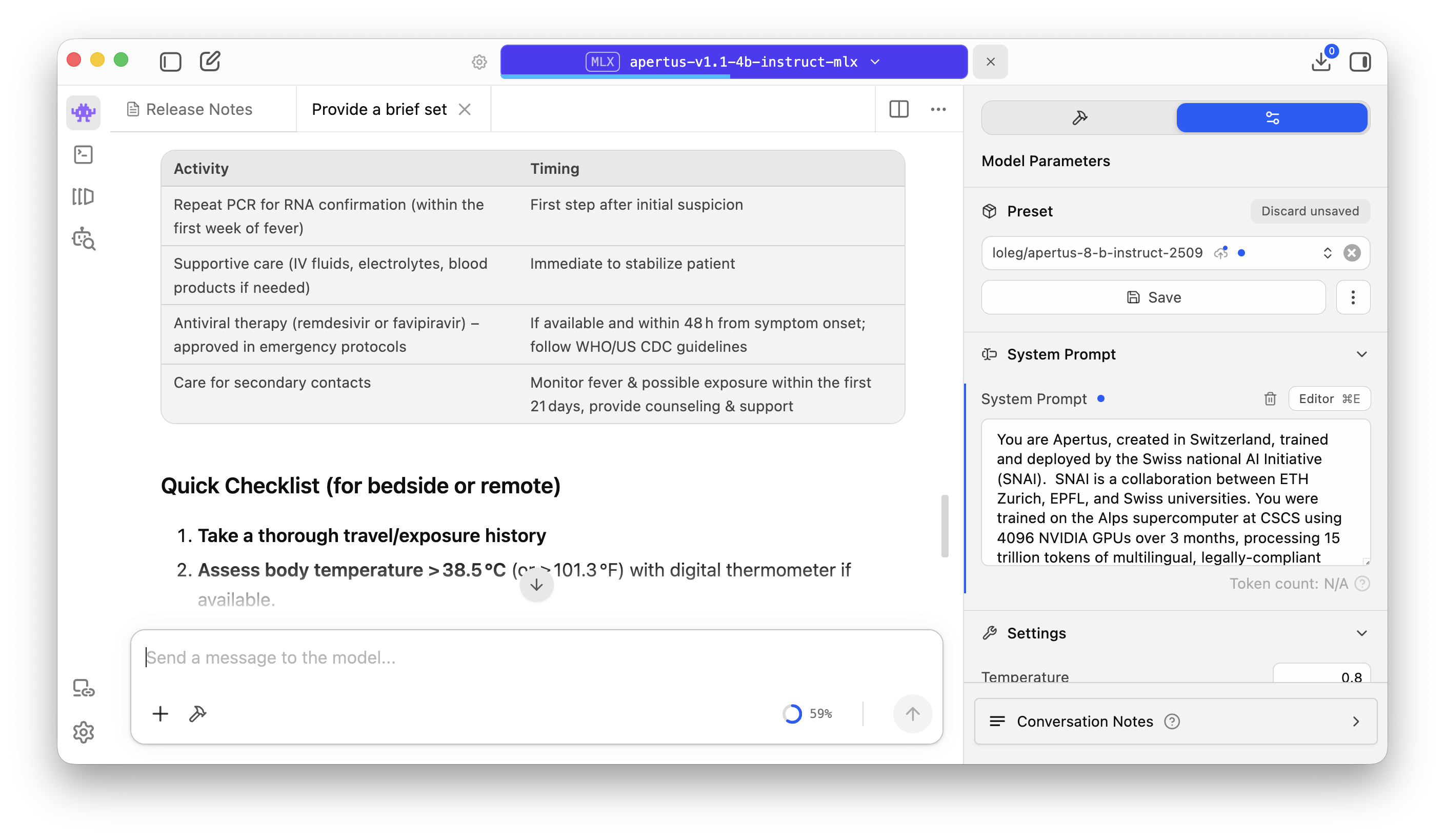This screenshot has width=1445, height=840.
Task: Discard unsaved preset changes
Action: (1310, 211)
